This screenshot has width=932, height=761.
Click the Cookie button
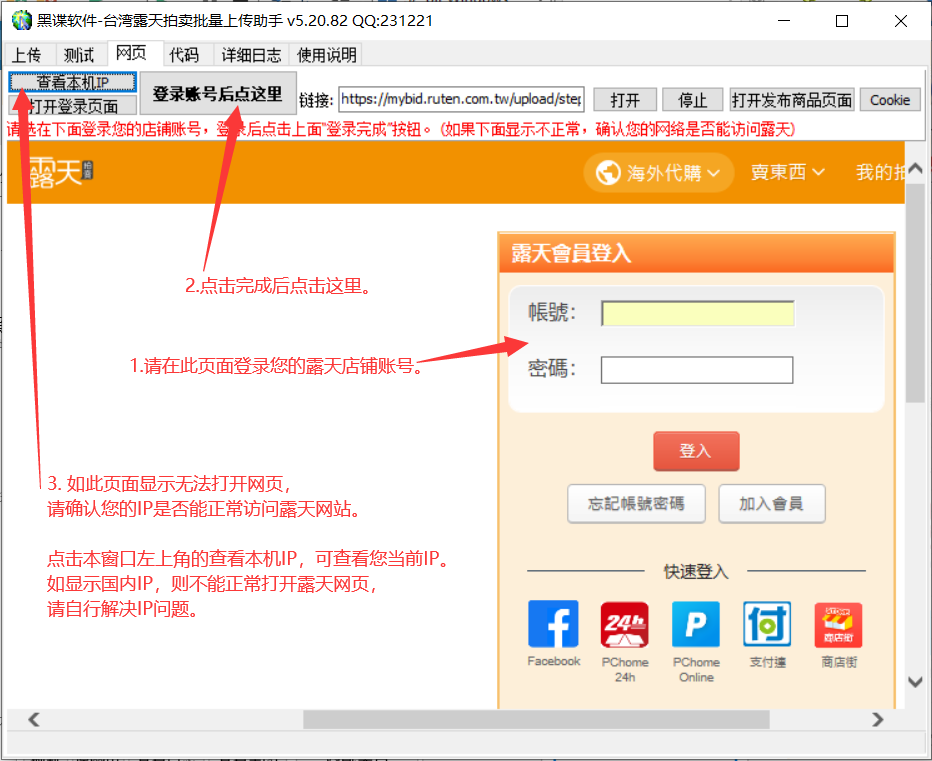tap(890, 100)
